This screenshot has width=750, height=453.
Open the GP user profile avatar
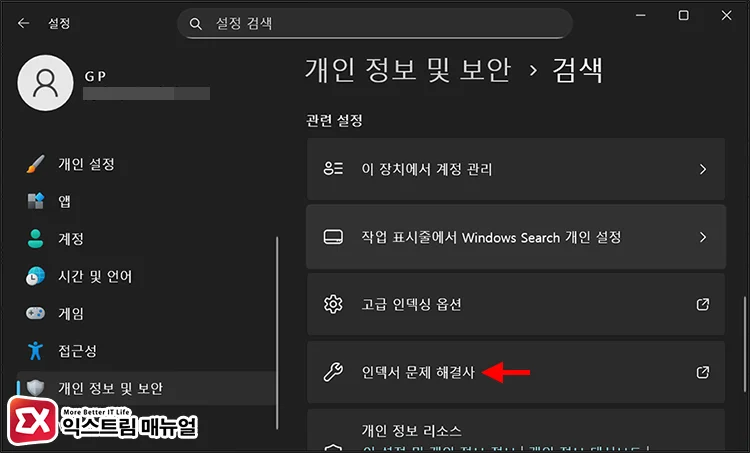[x=45, y=83]
